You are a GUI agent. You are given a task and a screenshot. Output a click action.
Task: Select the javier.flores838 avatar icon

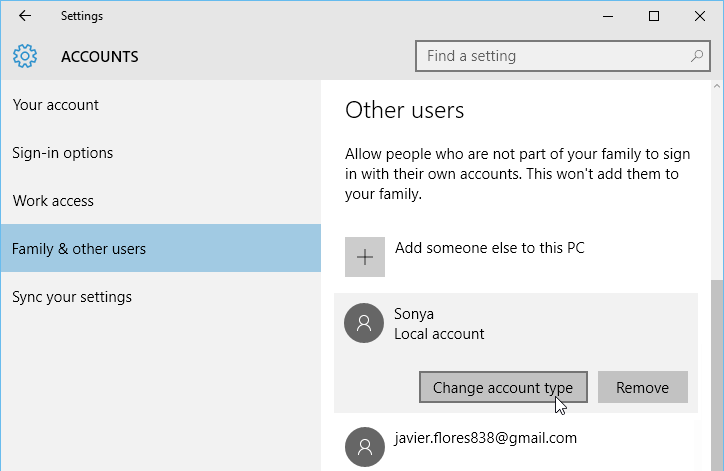pos(363,446)
